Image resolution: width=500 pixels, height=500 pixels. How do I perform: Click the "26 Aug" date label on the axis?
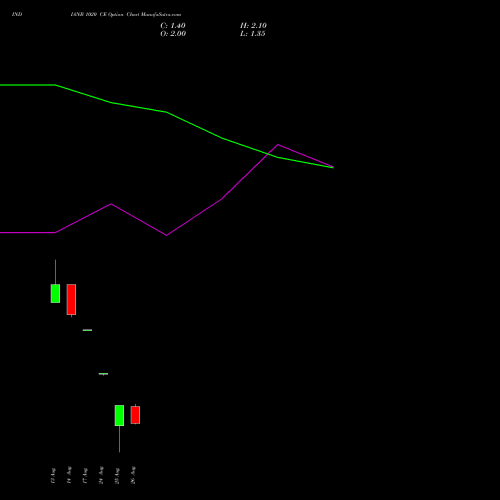point(133,475)
